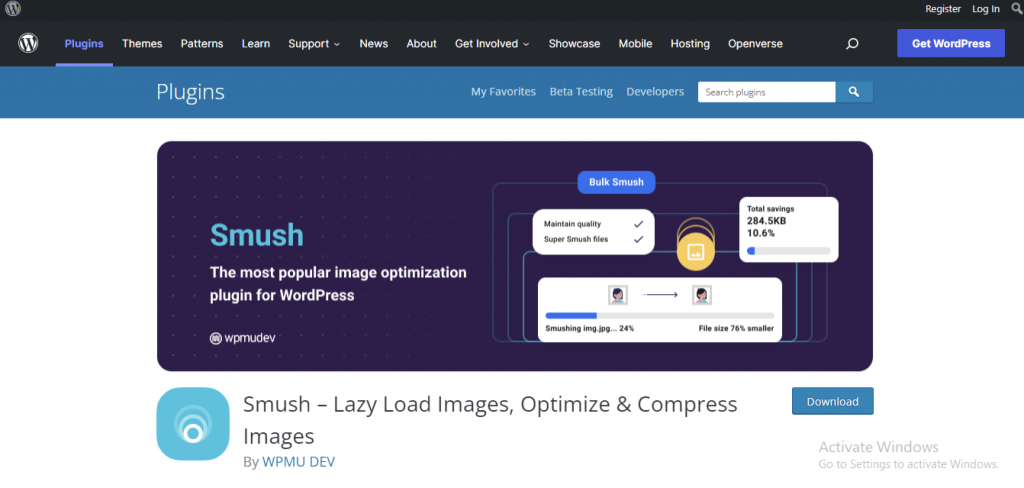Click the Log In link
Viewport: 1024px width, 488px height.
pyautogui.click(x=985, y=9)
